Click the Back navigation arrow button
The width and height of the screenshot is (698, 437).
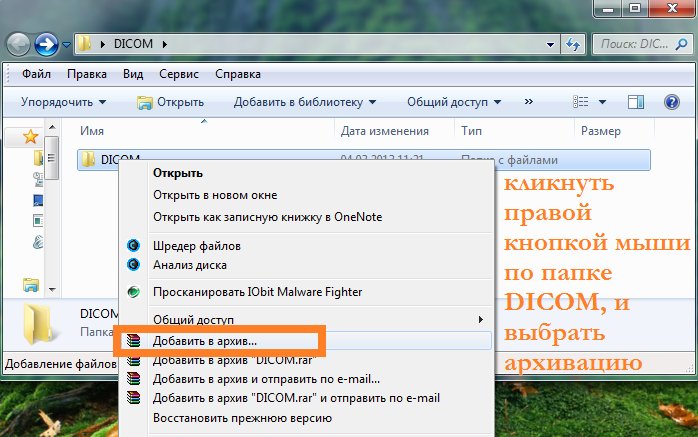[x=20, y=44]
